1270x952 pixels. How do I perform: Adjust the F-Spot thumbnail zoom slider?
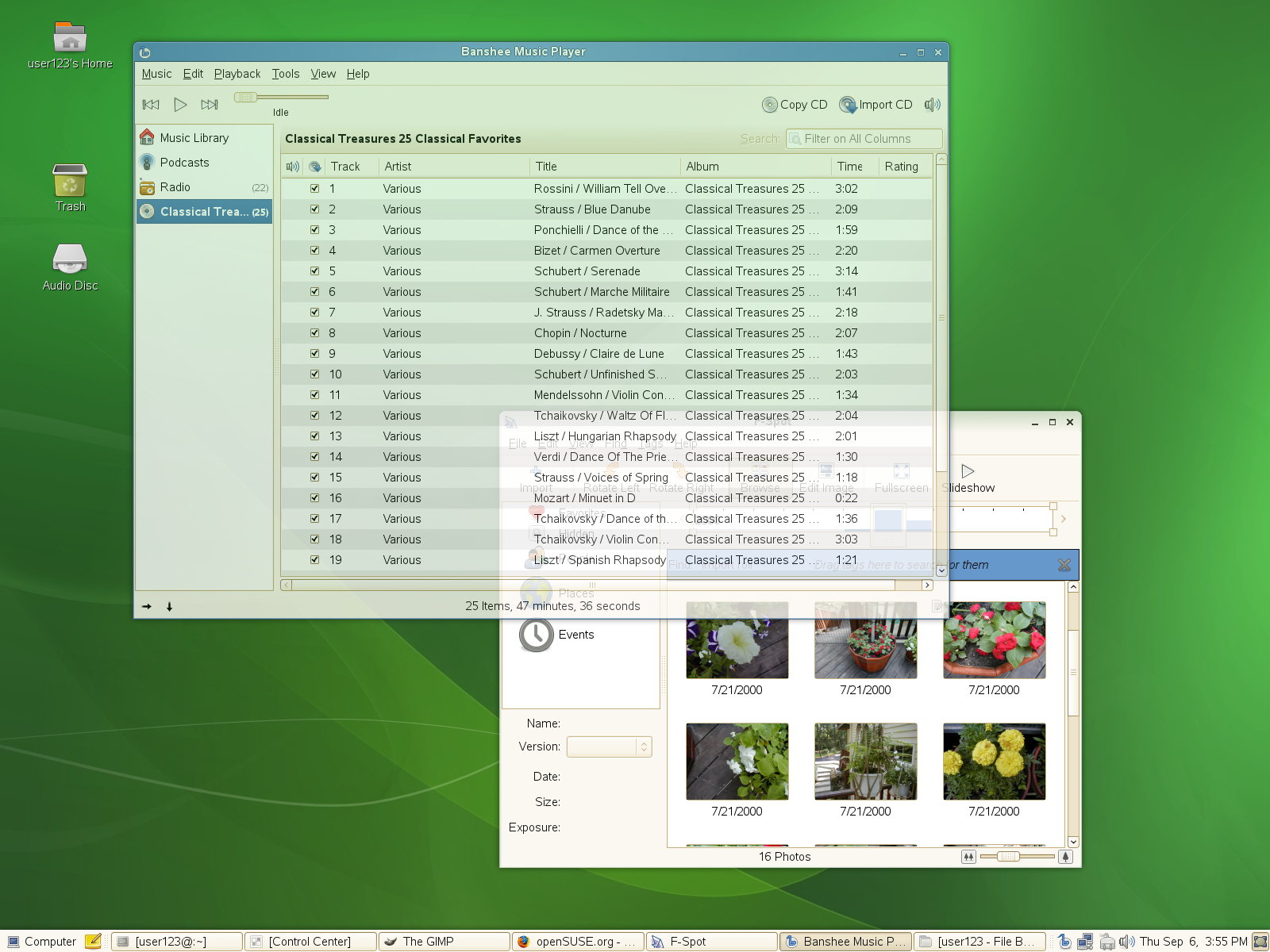pos(1009,857)
